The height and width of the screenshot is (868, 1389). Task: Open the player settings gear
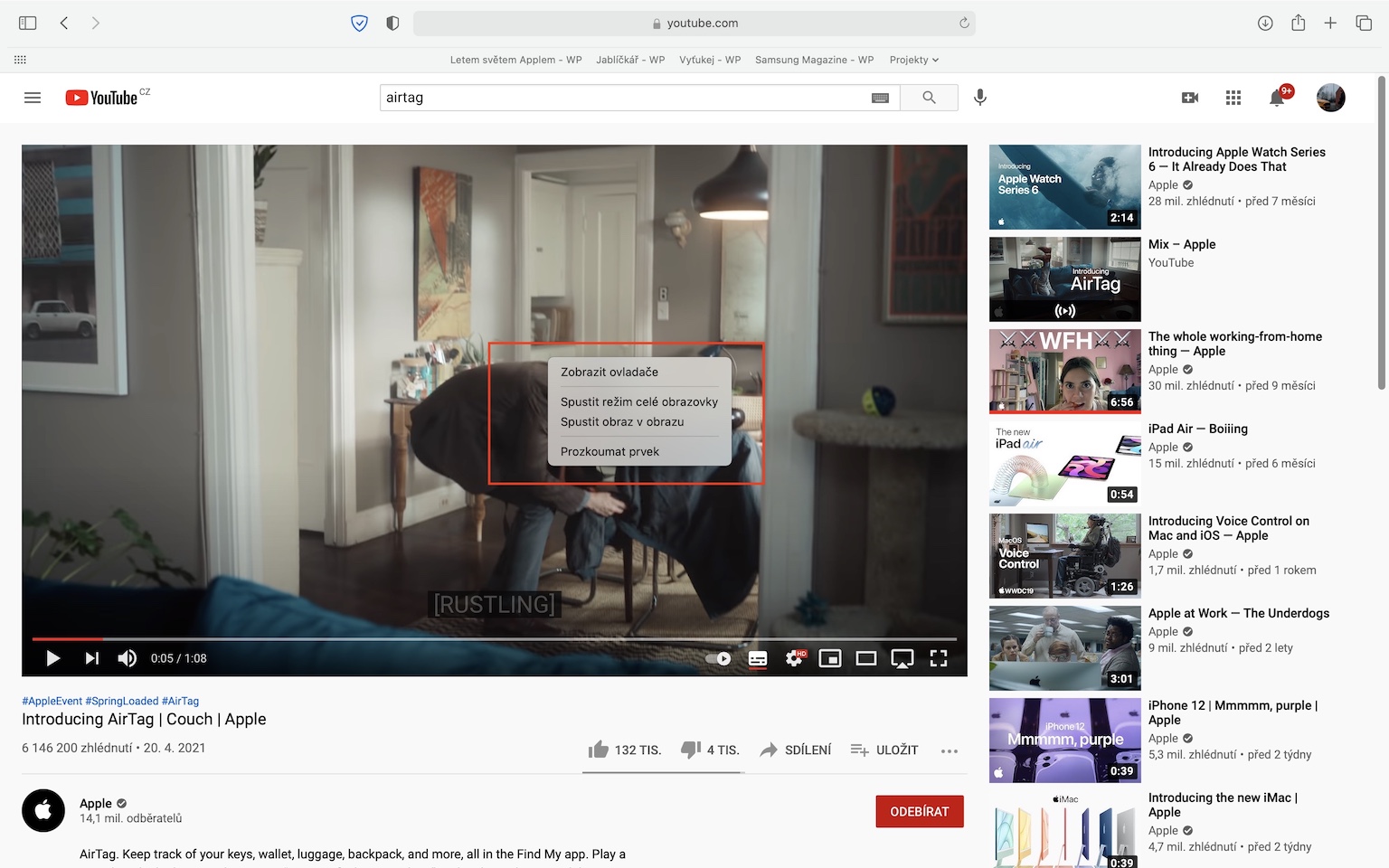[794, 658]
